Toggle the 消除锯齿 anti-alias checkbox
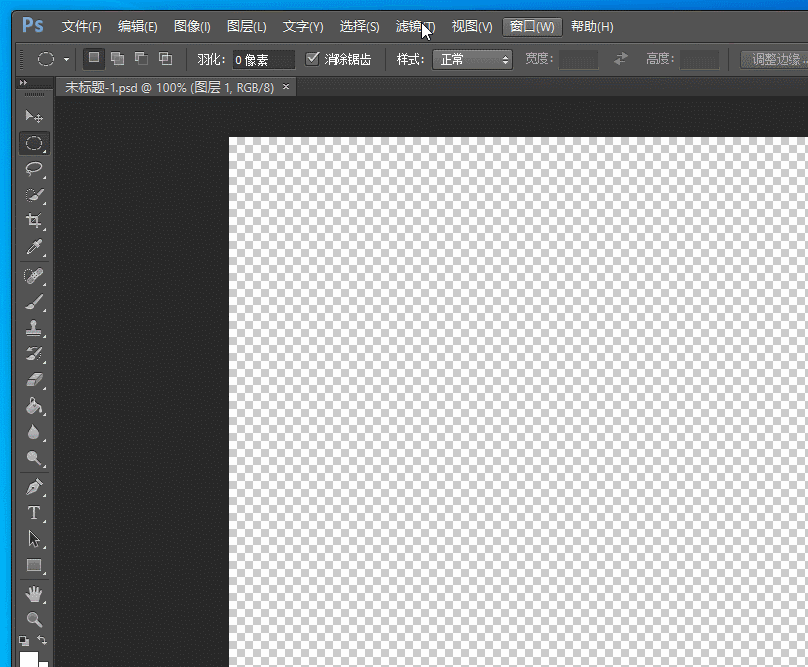 [x=312, y=59]
